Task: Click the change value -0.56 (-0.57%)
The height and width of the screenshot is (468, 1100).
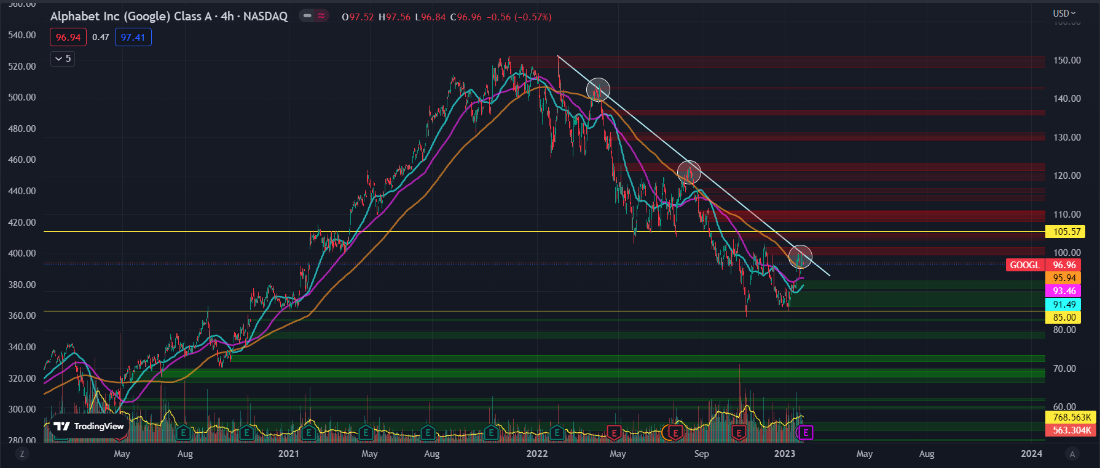Action: tap(518, 17)
